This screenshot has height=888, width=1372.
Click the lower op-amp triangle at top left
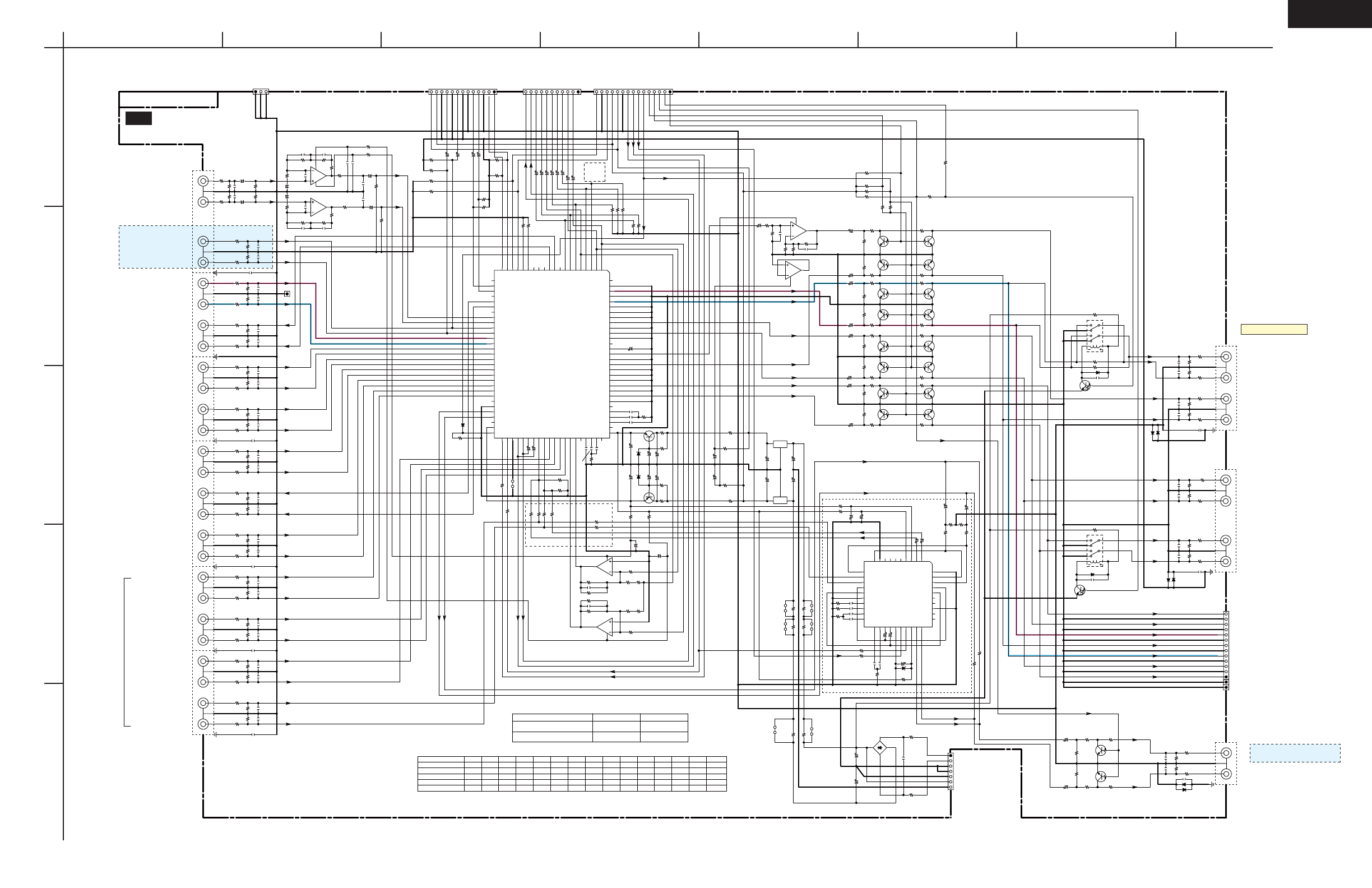(x=318, y=207)
